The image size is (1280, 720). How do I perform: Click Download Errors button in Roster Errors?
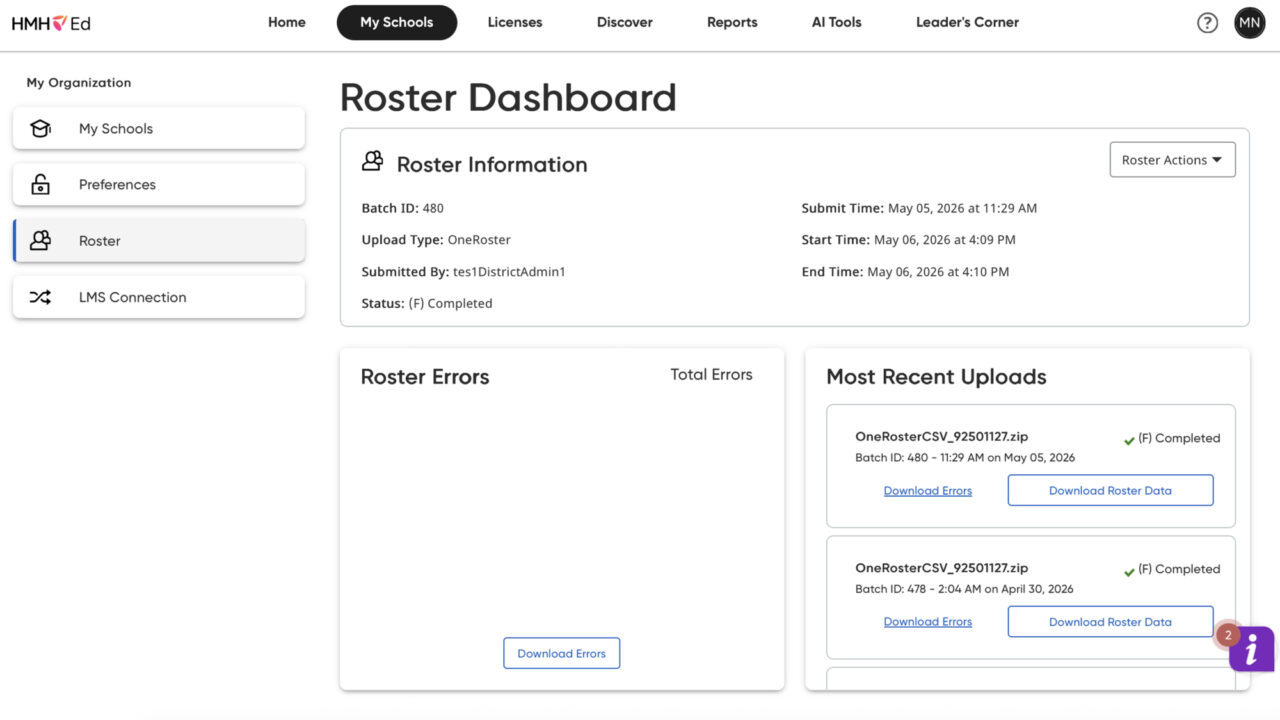561,653
